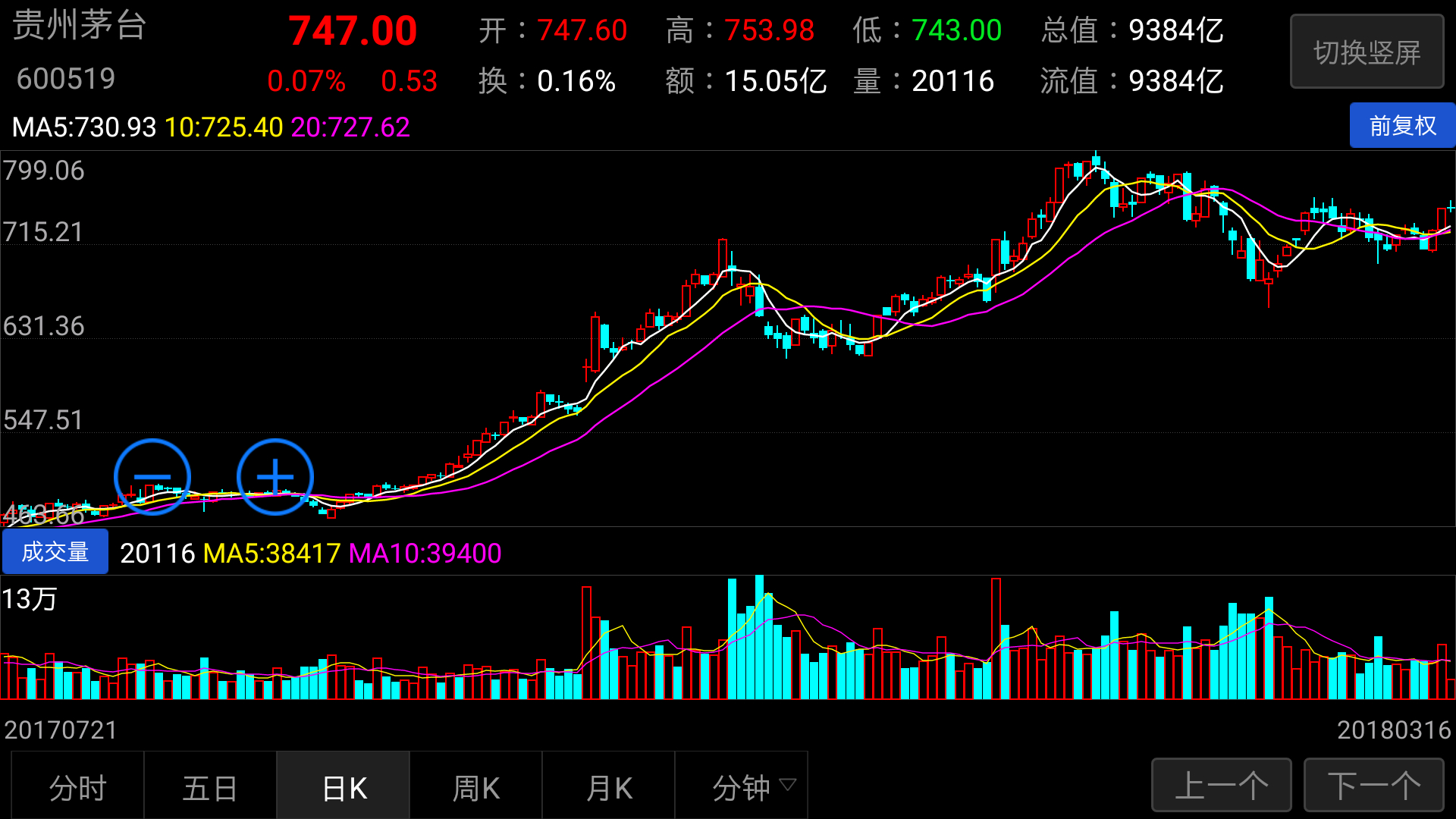1456x819 pixels.
Task: Tap the 715.21 price axis label
Action: 43,232
